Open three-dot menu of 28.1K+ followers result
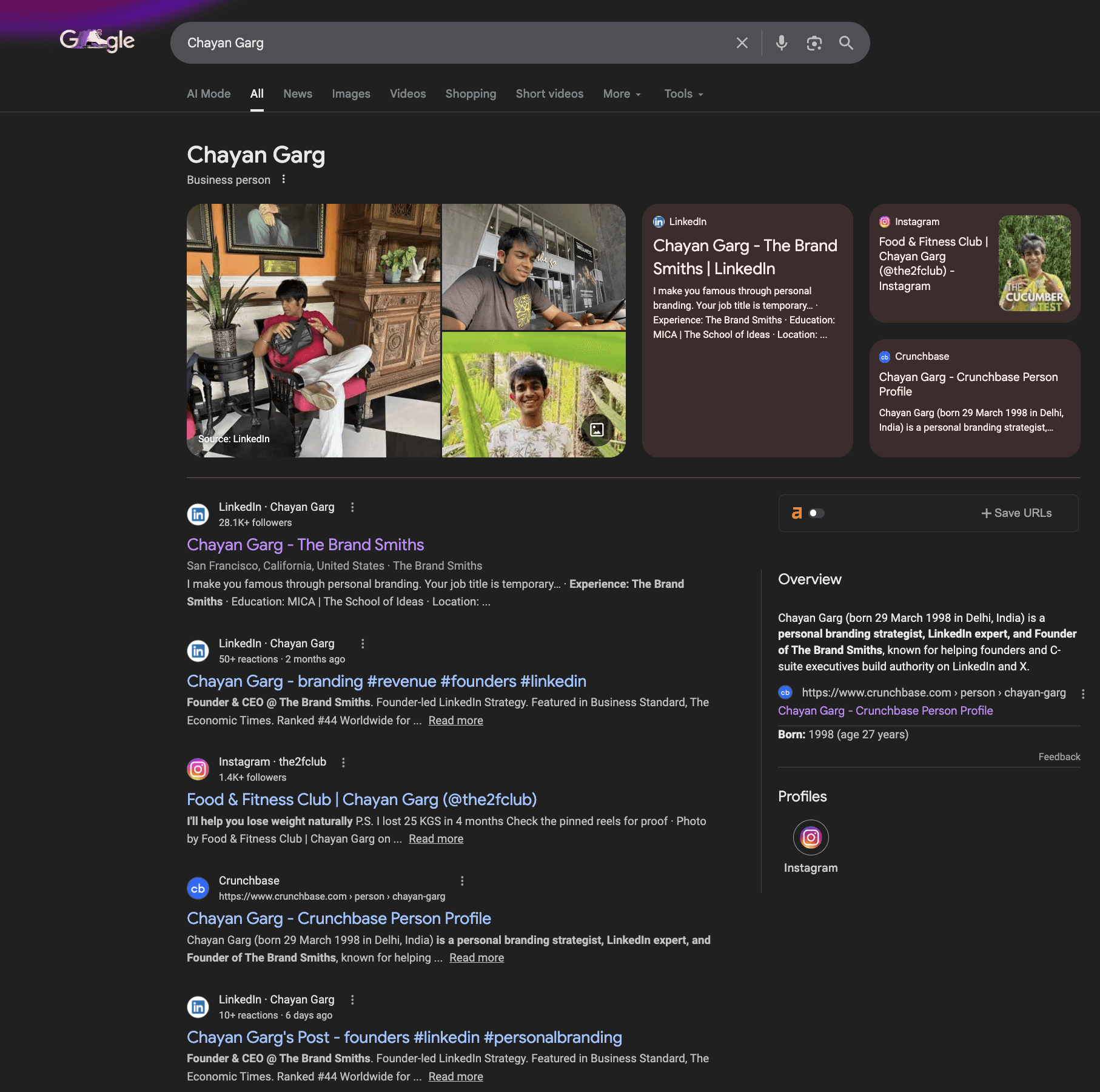Screen dimensions: 1100x1092 (352, 507)
